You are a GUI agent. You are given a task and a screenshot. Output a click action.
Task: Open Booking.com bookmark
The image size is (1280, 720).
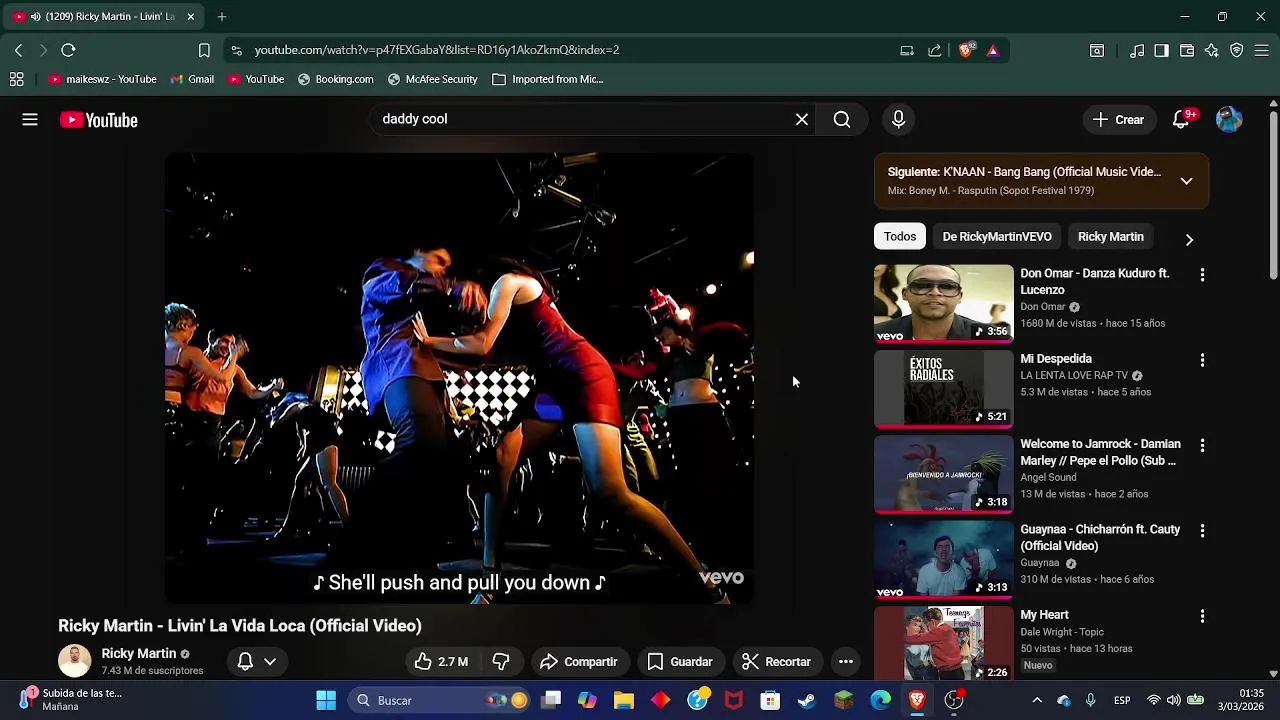[x=335, y=79]
